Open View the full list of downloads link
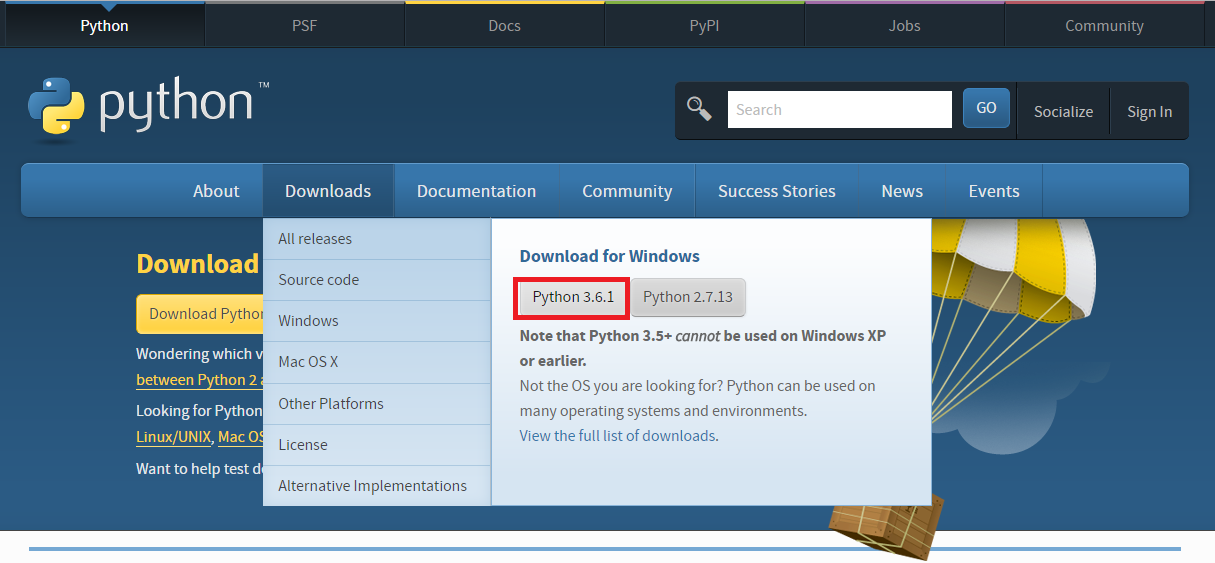The image size is (1215, 563). (x=617, y=436)
